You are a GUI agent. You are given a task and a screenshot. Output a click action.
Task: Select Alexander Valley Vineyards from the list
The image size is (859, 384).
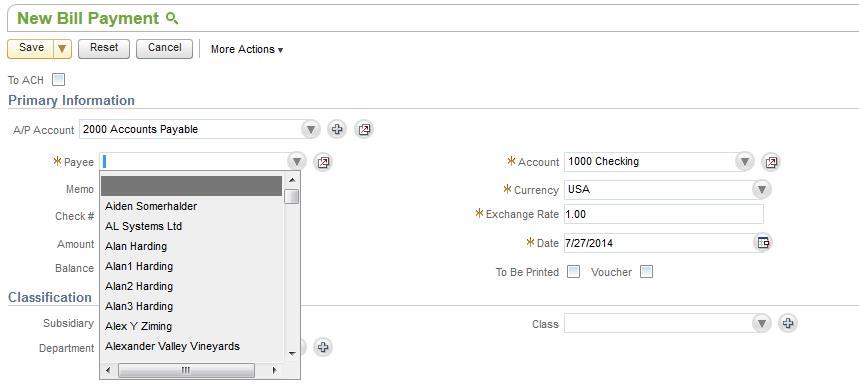coord(192,346)
